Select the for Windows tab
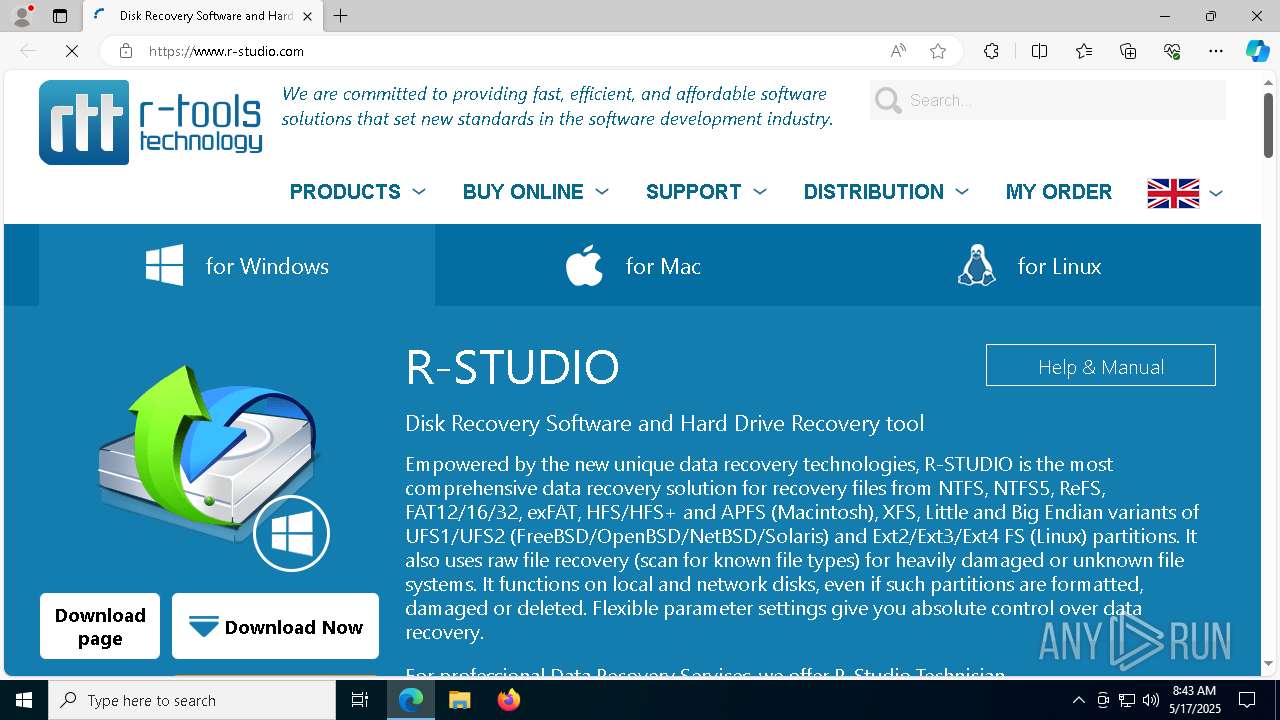This screenshot has width=1280, height=720. click(237, 266)
